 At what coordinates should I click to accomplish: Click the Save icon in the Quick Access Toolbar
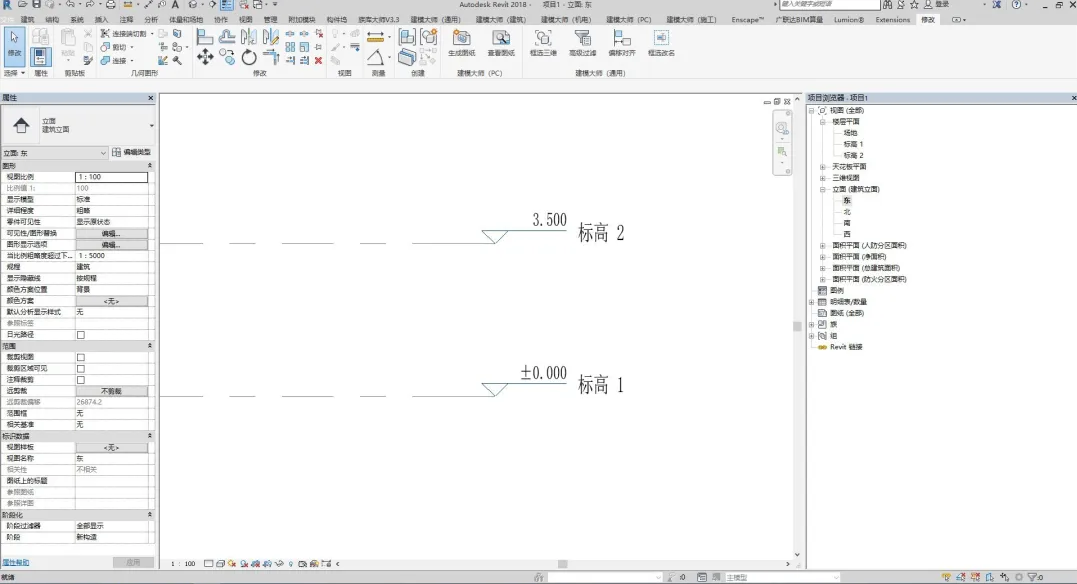pyautogui.click(x=35, y=6)
